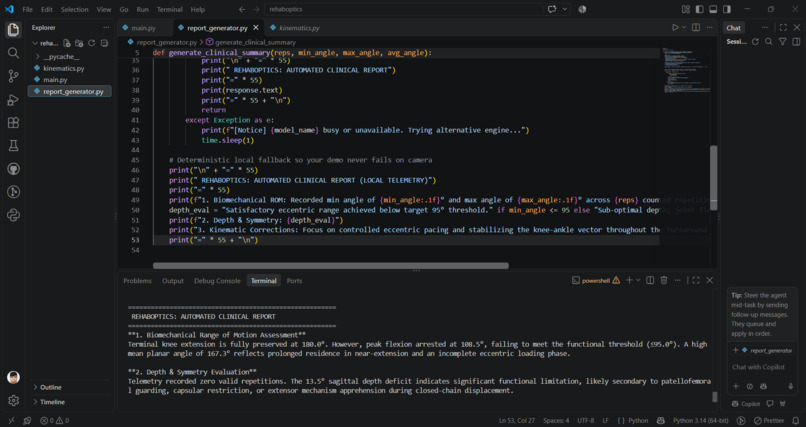Viewport: 806px width, 427px height.
Task: Switch to the Problems panel tab
Action: (137, 281)
